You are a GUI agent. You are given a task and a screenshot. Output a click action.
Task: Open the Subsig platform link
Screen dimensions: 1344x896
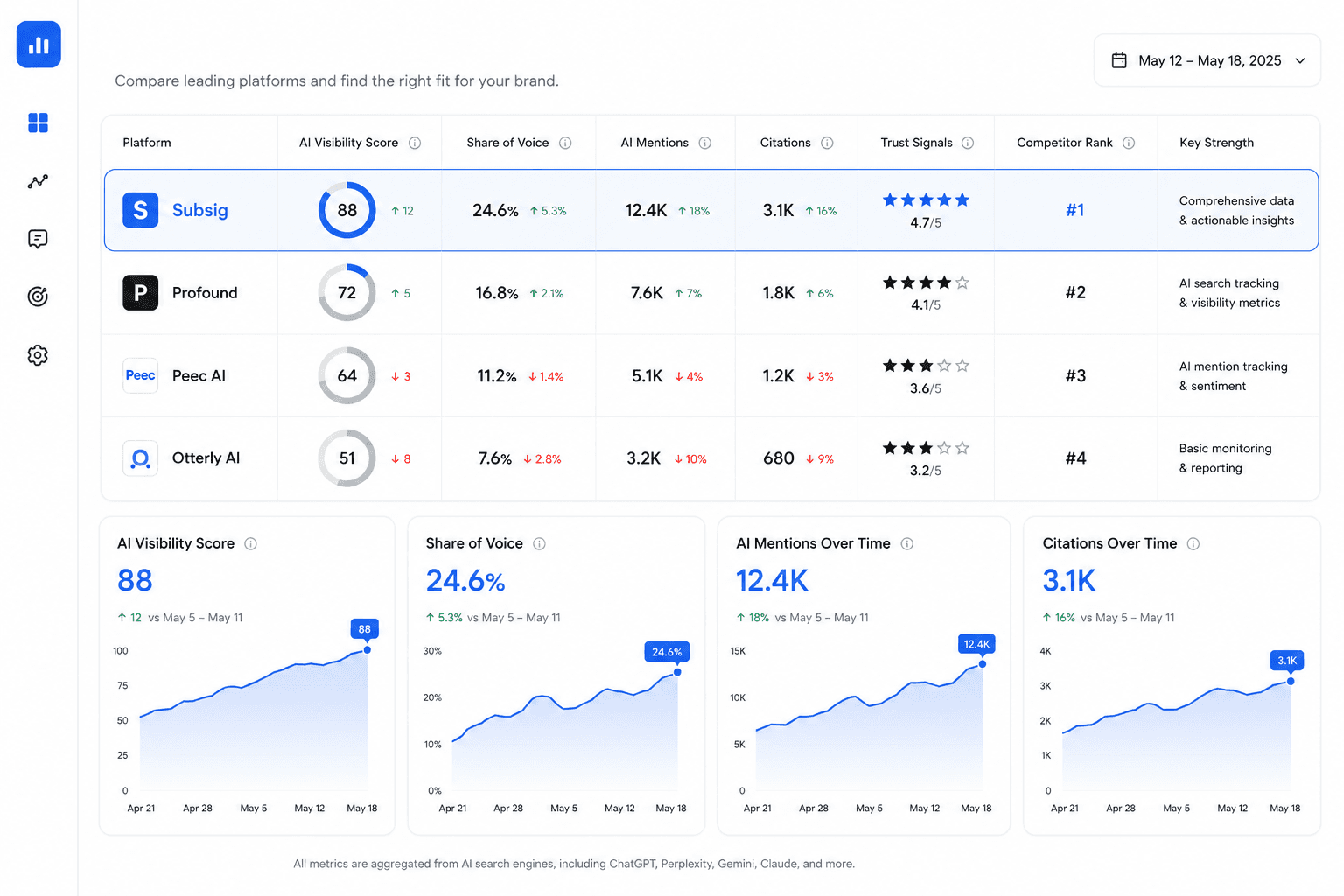[x=199, y=210]
